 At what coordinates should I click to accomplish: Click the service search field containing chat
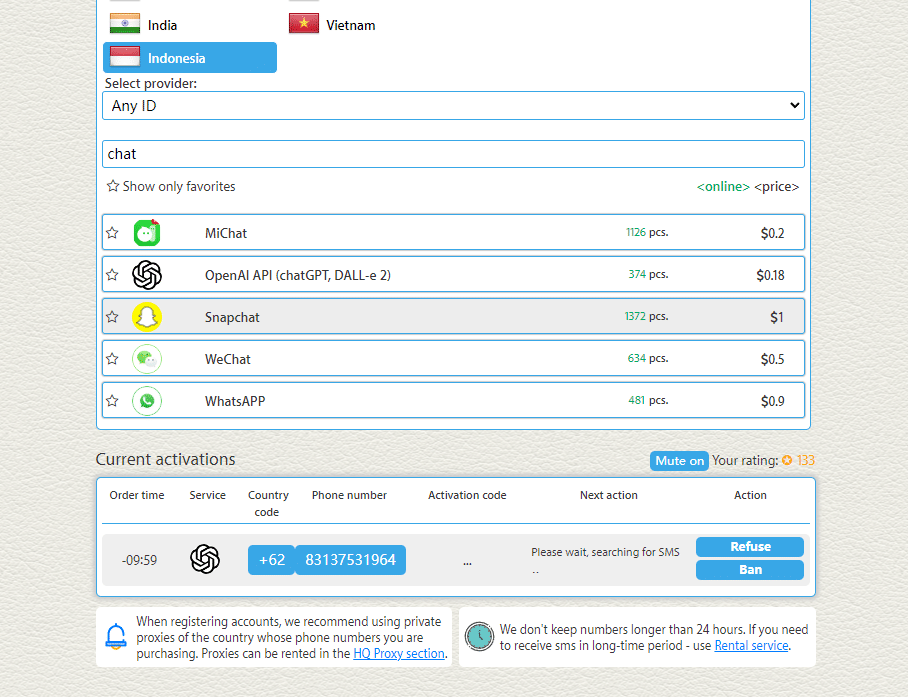[x=453, y=154]
